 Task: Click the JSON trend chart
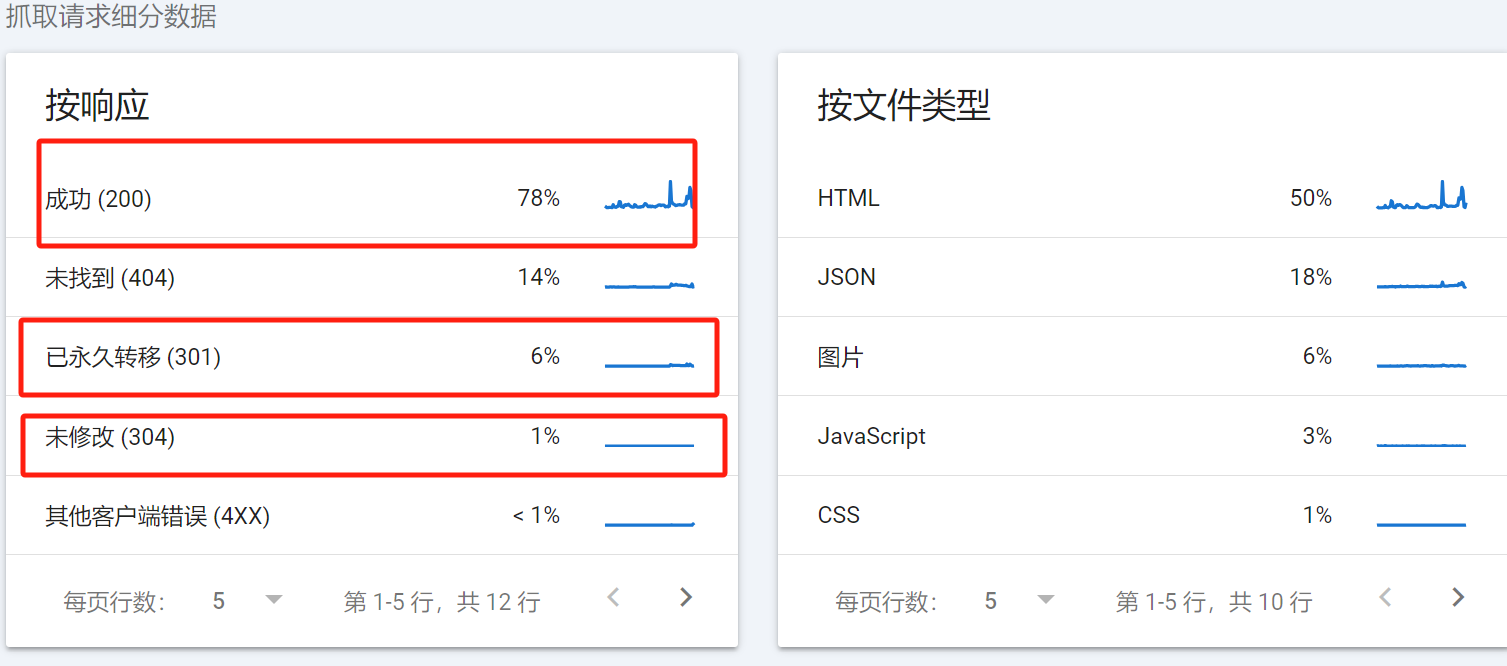click(1420, 278)
